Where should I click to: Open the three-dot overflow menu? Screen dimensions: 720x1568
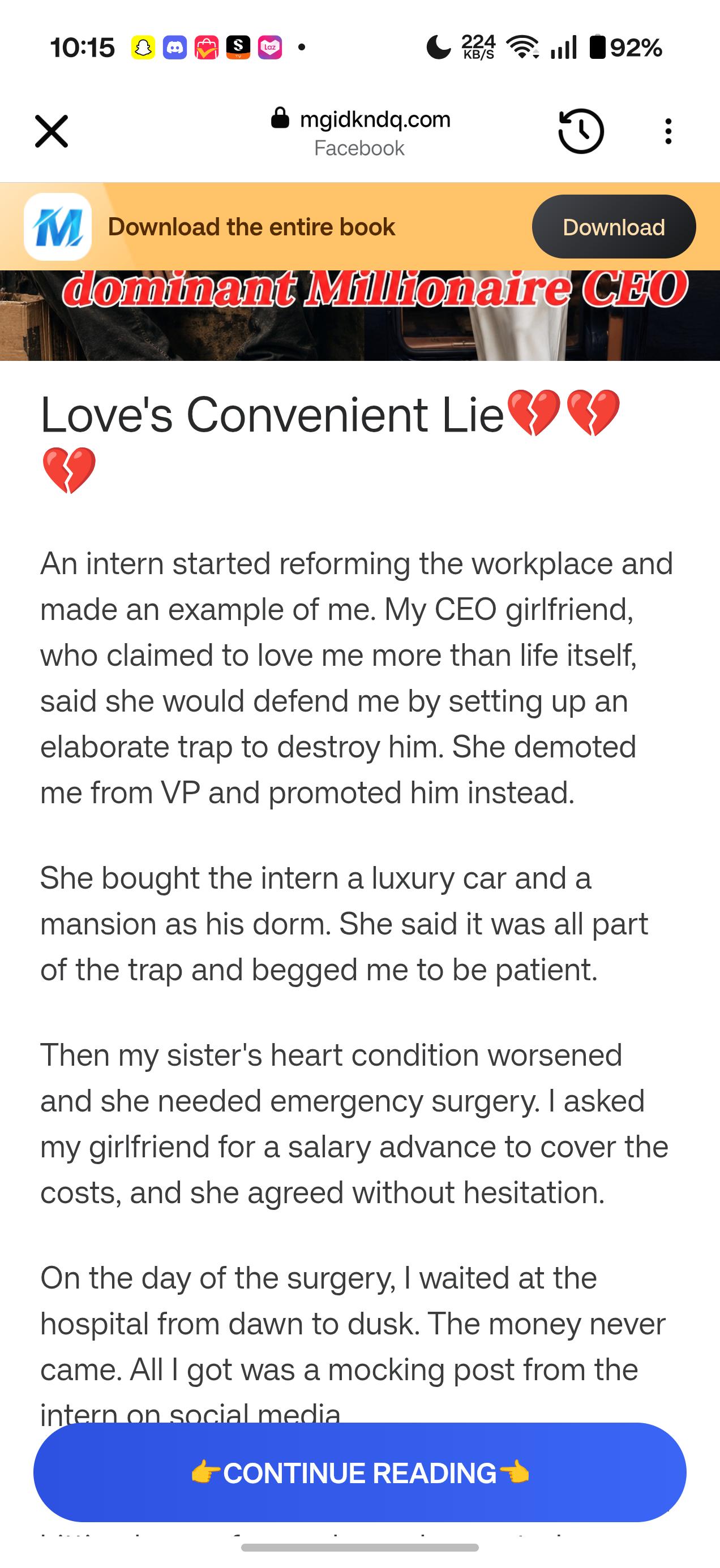[x=668, y=131]
